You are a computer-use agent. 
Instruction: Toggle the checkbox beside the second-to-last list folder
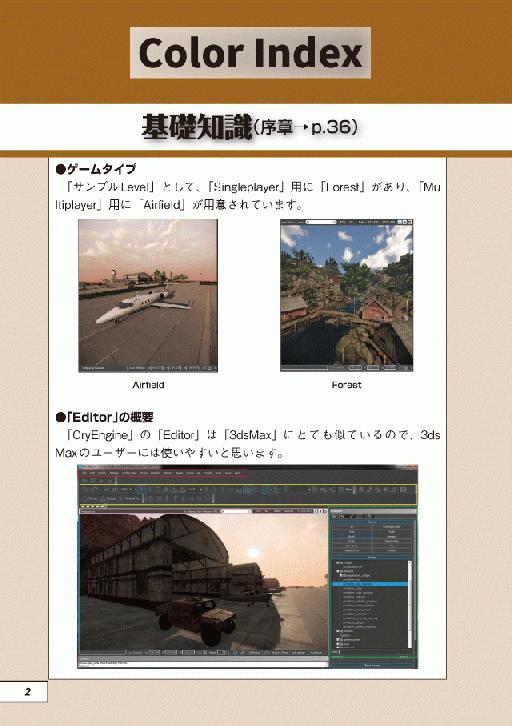pyautogui.click(x=338, y=639)
